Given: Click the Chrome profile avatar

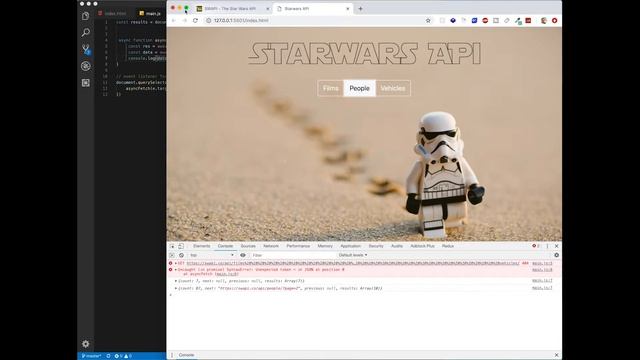Looking at the screenshot, I should tap(544, 20).
